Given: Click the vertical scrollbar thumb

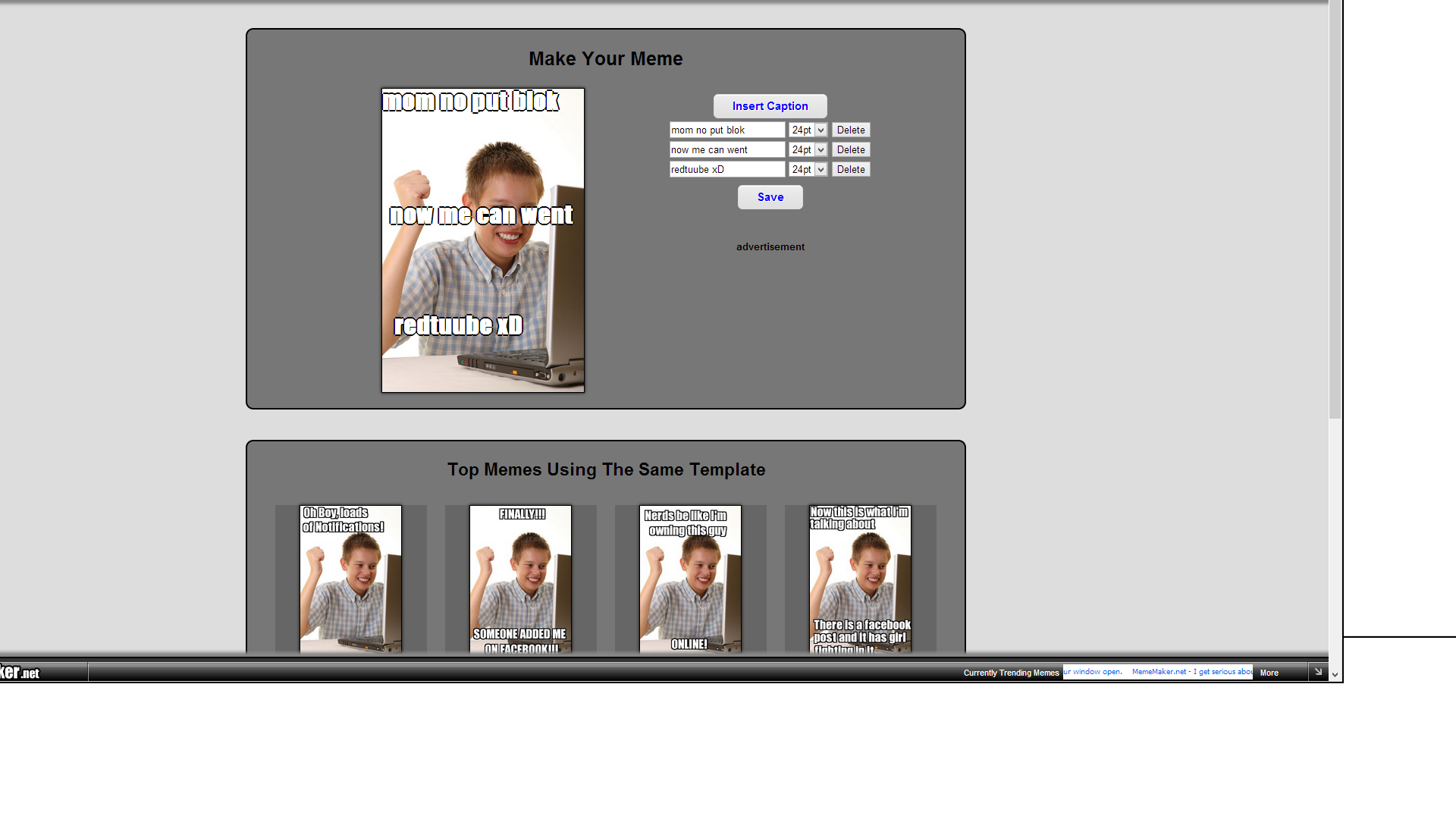Looking at the screenshot, I should point(1335,209).
